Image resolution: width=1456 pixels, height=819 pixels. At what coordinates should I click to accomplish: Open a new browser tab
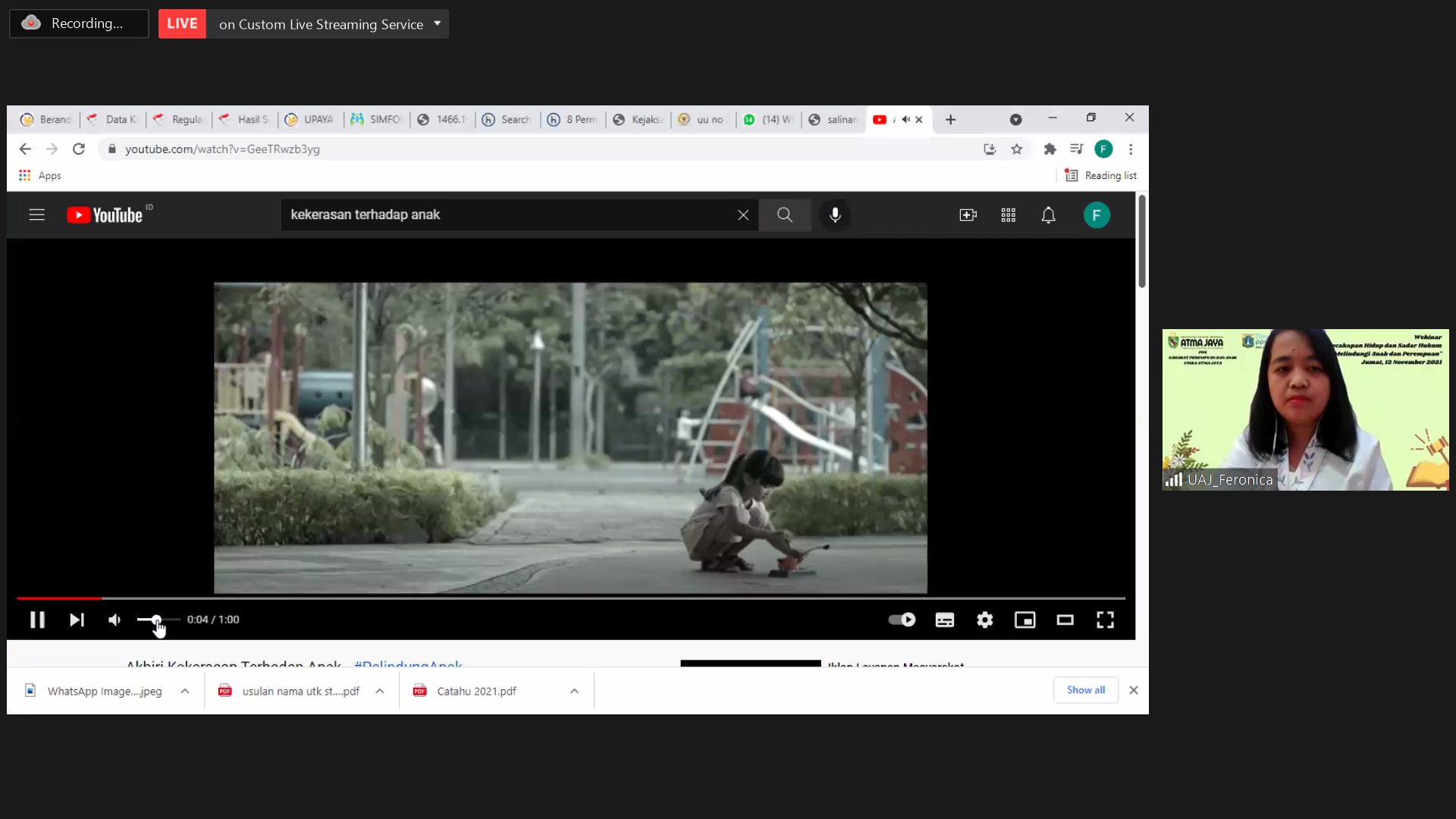coord(950,119)
